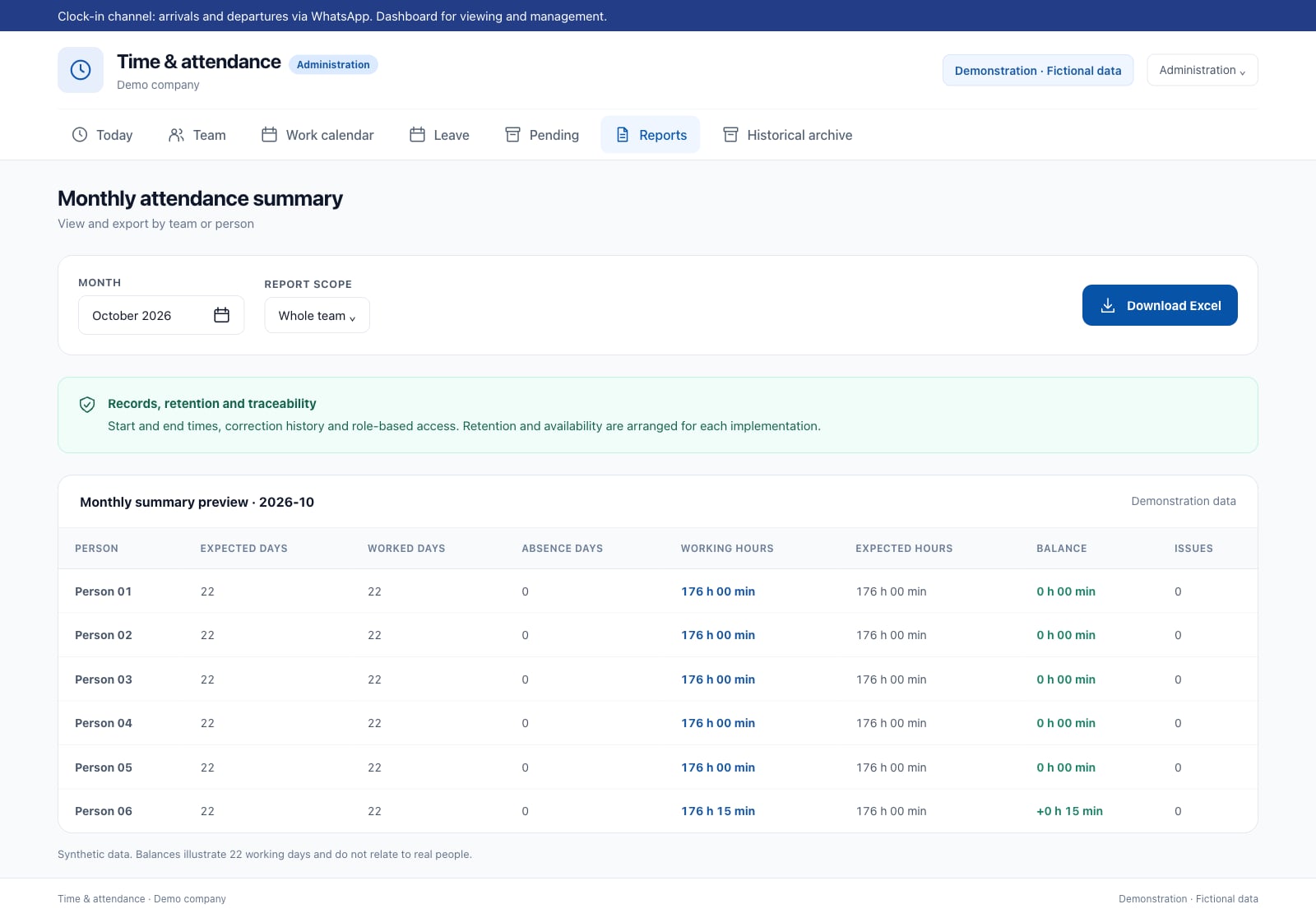Switch to the Pending tab
1316x918 pixels.
[x=542, y=135]
